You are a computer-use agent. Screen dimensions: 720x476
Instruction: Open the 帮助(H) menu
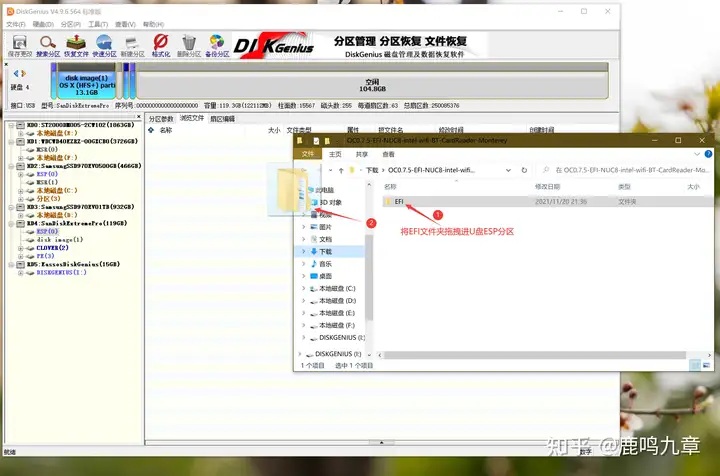(x=153, y=24)
